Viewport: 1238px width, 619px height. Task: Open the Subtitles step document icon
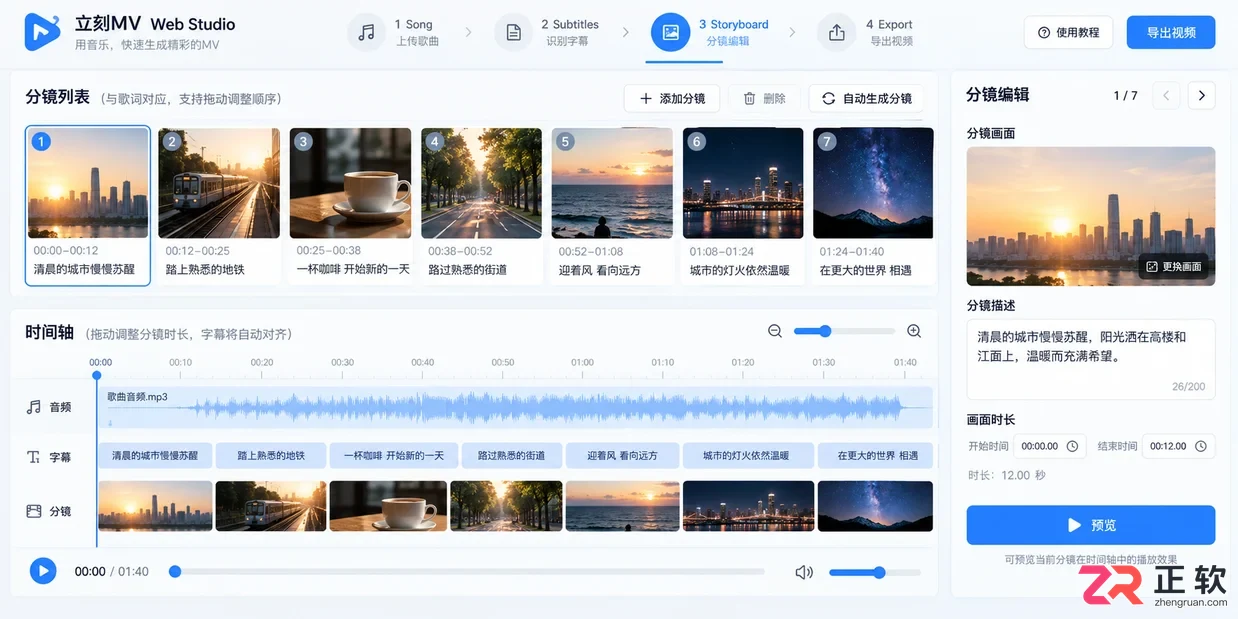point(514,32)
